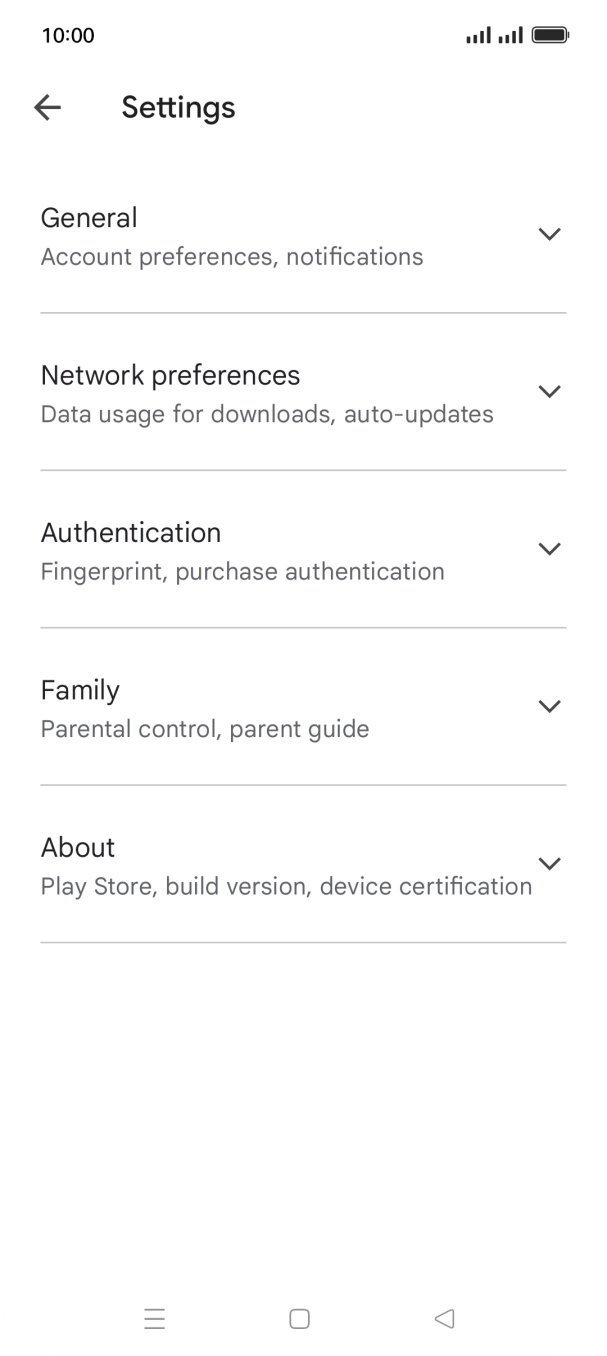
Task: Tap 'Data usage for downloads, auto-updates' text
Action: click(267, 414)
